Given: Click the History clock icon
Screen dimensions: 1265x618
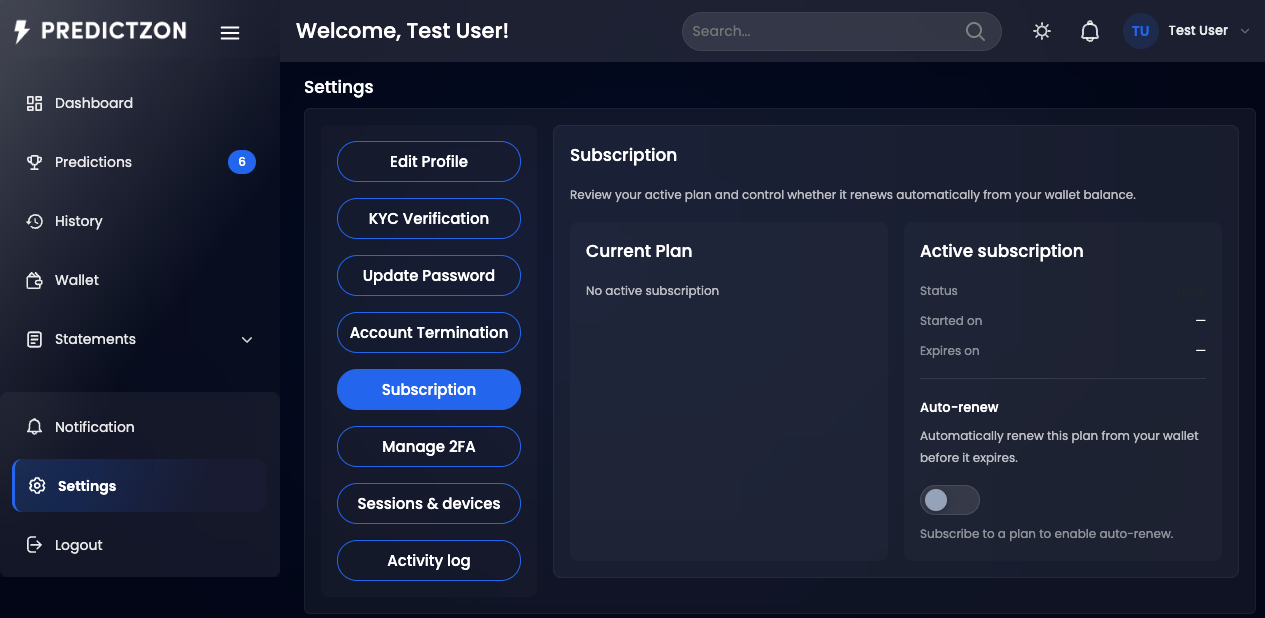Looking at the screenshot, I should [34, 221].
